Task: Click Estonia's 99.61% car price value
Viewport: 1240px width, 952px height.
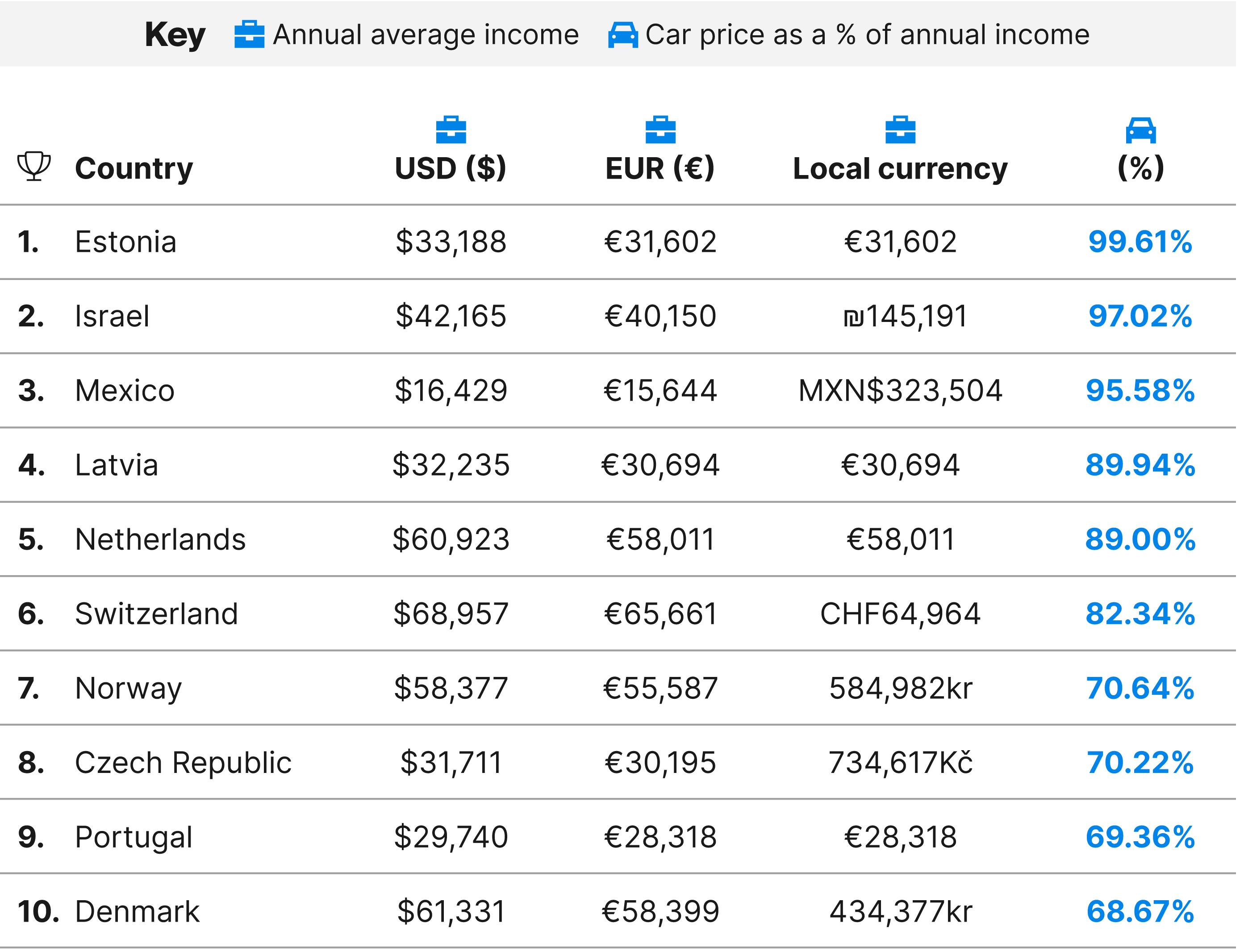Action: click(x=1140, y=242)
